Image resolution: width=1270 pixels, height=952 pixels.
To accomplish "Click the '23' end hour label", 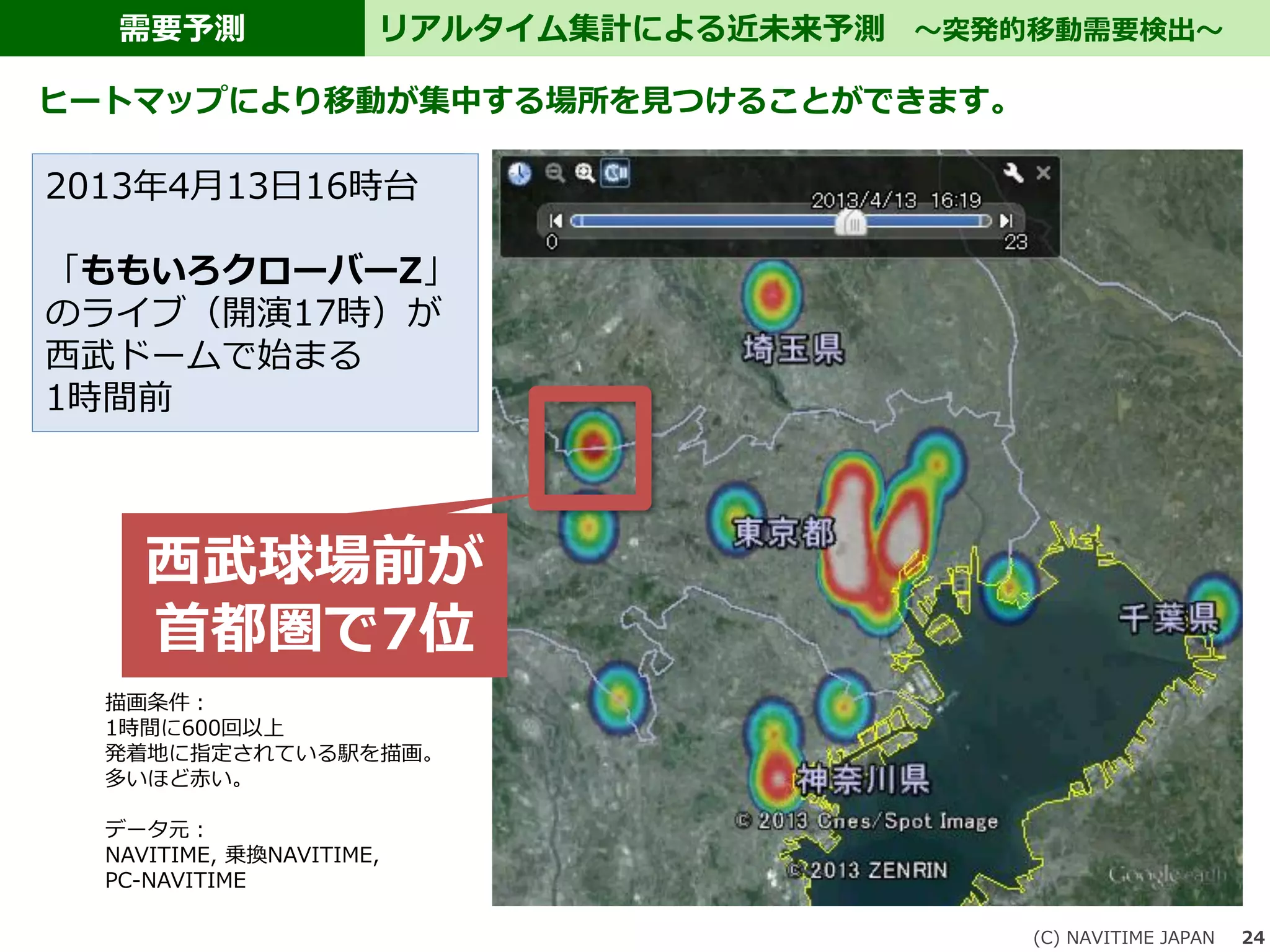I will coord(1016,242).
